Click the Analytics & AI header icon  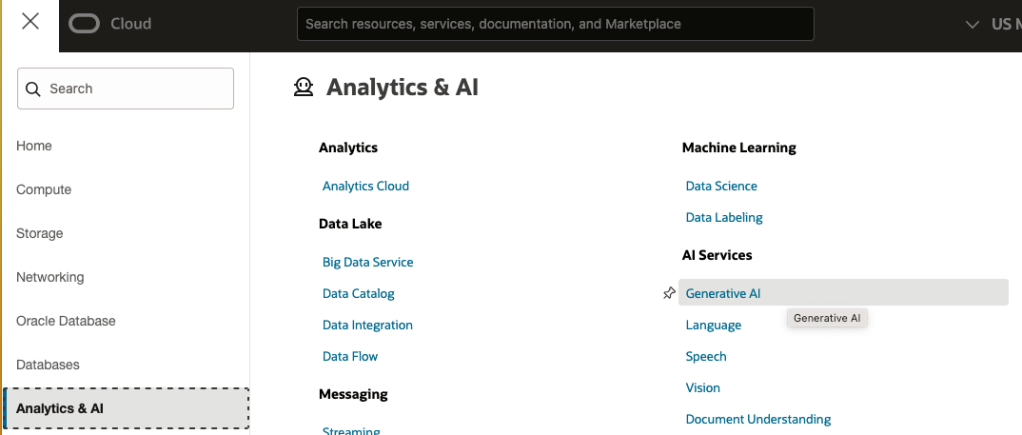point(303,88)
